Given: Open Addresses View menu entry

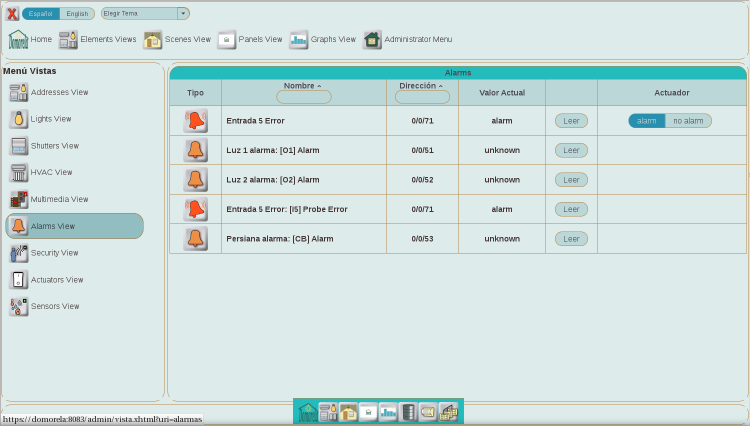Looking at the screenshot, I should [59, 92].
